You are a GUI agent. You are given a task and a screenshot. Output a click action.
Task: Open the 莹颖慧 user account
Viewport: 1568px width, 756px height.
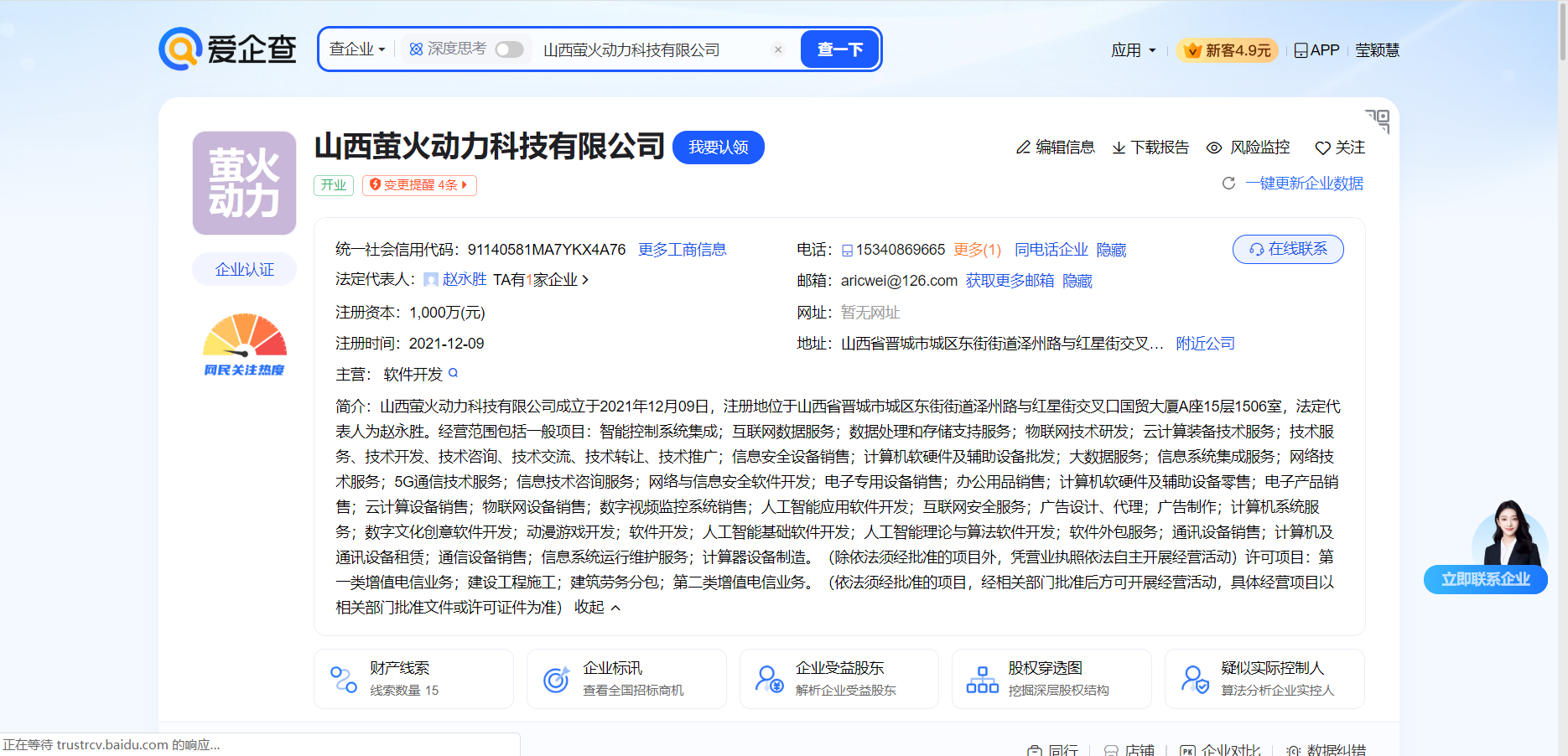[x=1377, y=50]
